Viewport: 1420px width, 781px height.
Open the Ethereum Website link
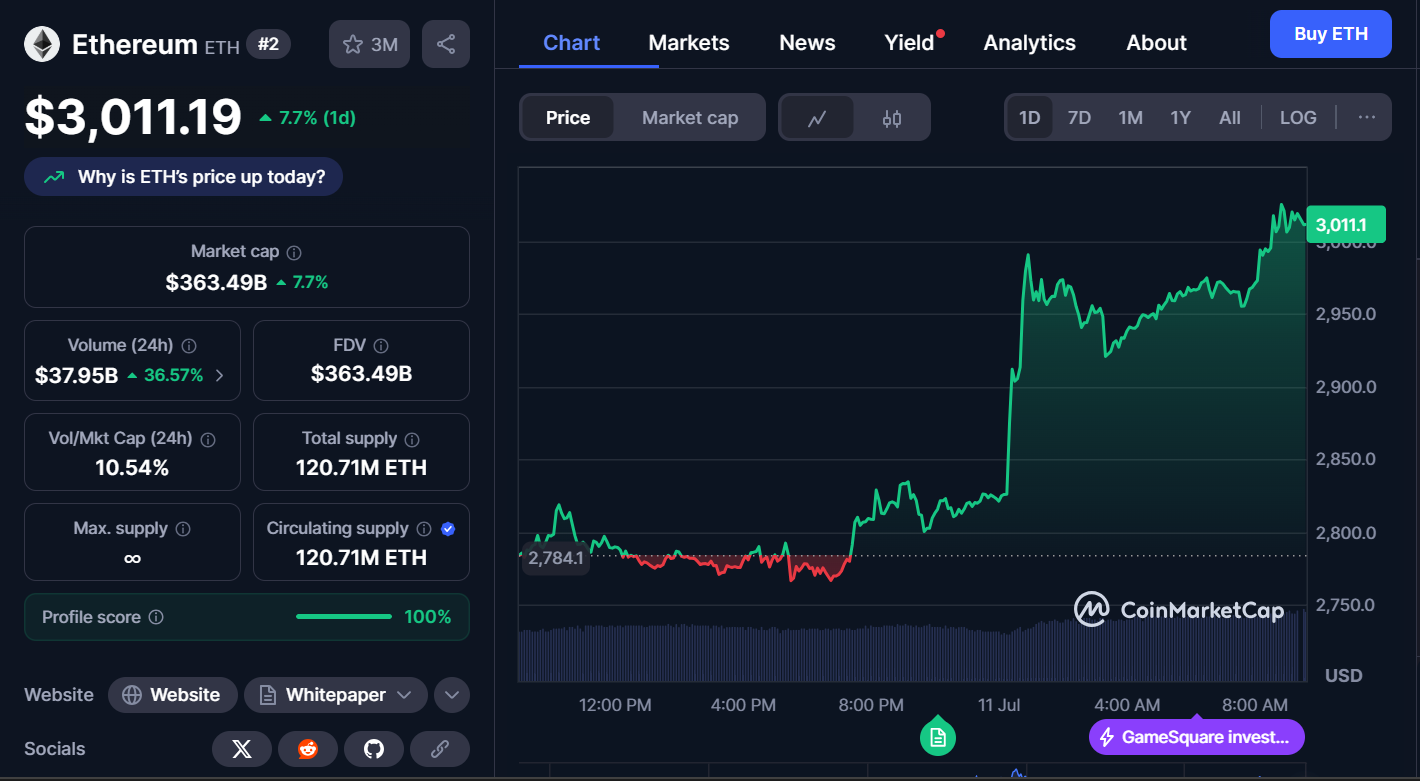tap(172, 695)
